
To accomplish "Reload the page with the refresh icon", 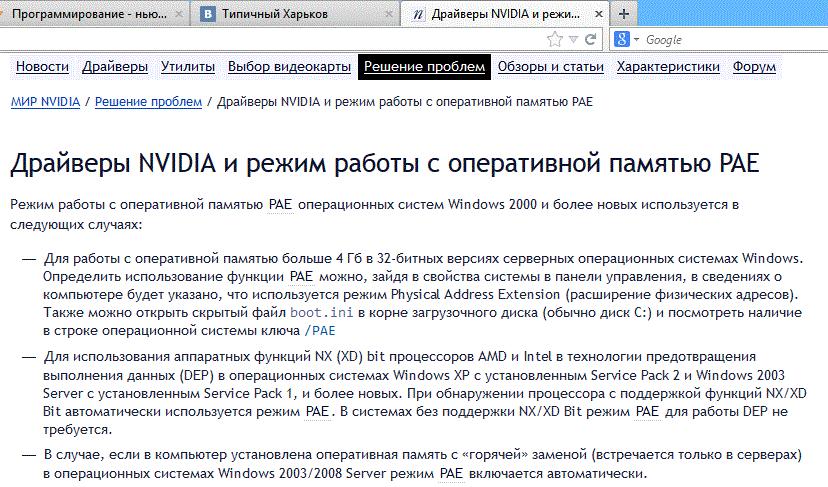I will pyautogui.click(x=591, y=39).
